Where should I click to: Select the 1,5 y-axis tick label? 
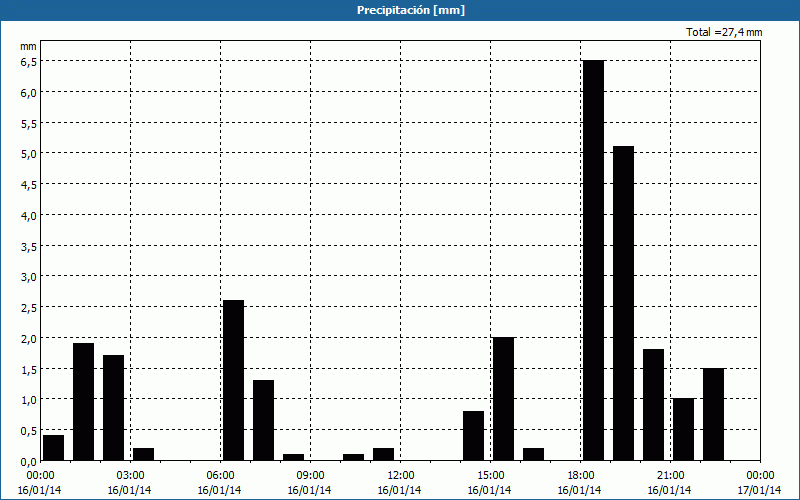pos(29,369)
